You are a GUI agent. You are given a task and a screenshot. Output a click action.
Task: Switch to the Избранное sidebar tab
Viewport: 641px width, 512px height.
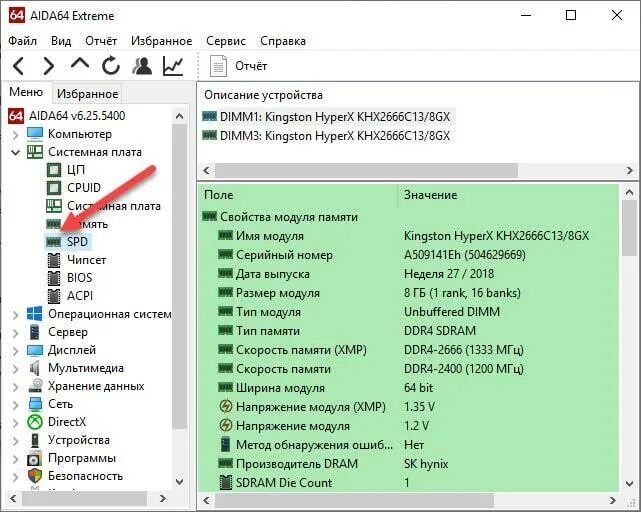pyautogui.click(x=87, y=94)
